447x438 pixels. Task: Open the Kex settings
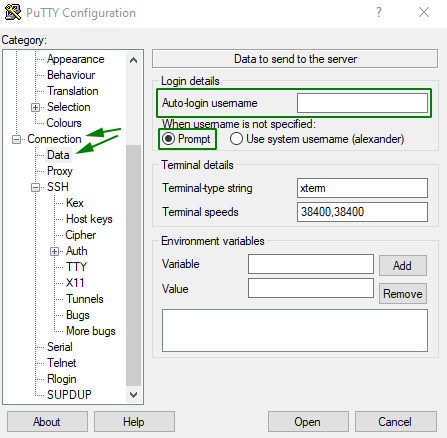coord(75,203)
